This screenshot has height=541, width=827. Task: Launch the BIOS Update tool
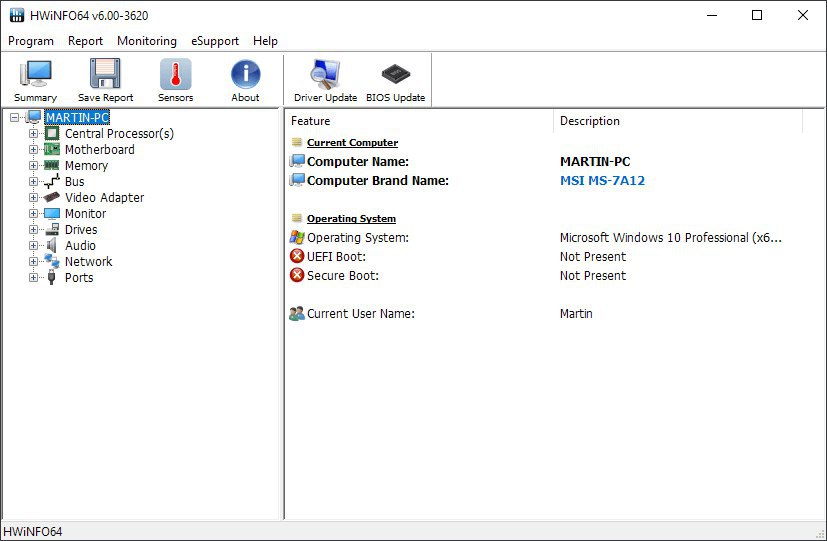point(396,80)
